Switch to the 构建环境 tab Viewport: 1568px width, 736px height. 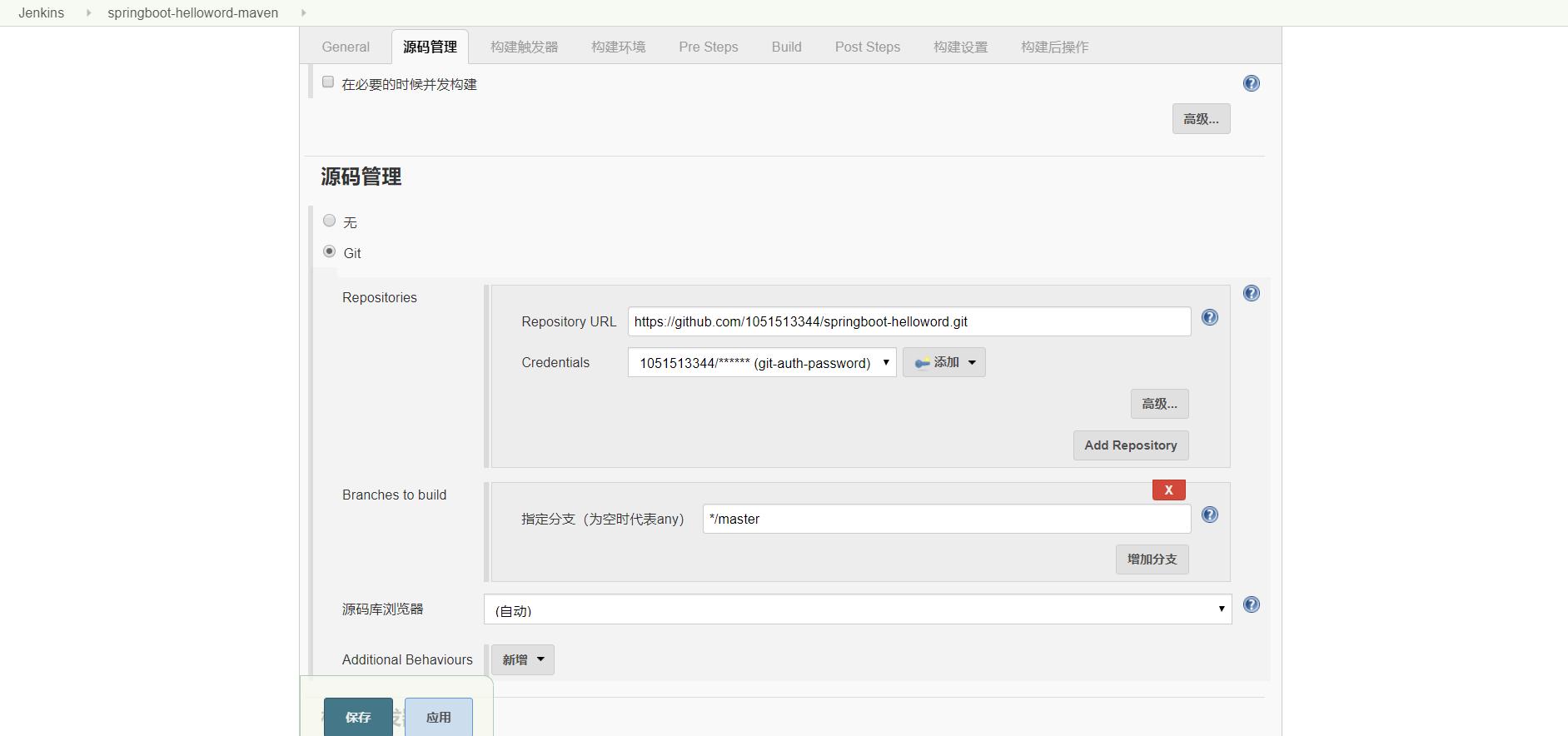(619, 47)
